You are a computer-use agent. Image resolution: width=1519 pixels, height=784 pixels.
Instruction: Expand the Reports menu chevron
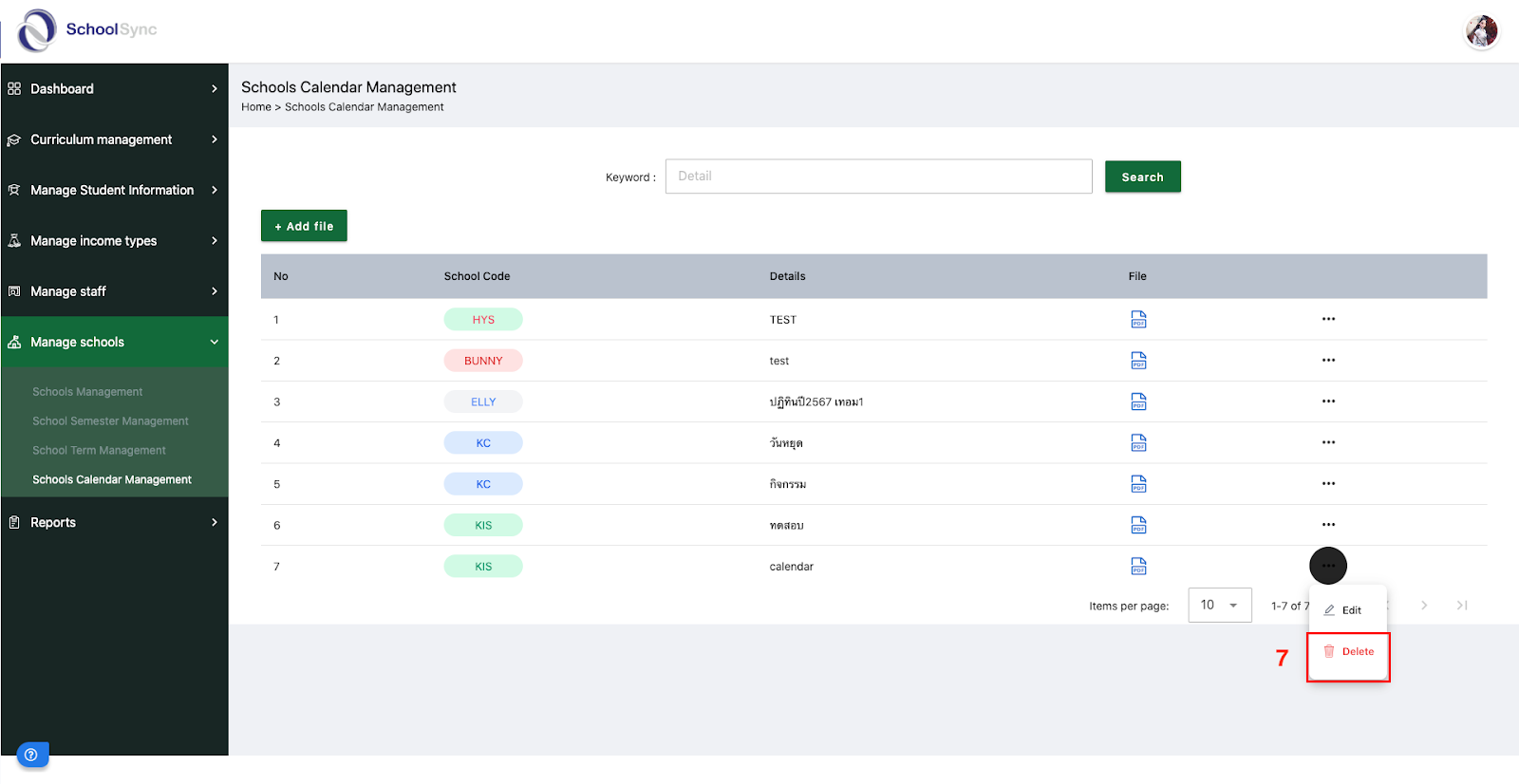[214, 522]
